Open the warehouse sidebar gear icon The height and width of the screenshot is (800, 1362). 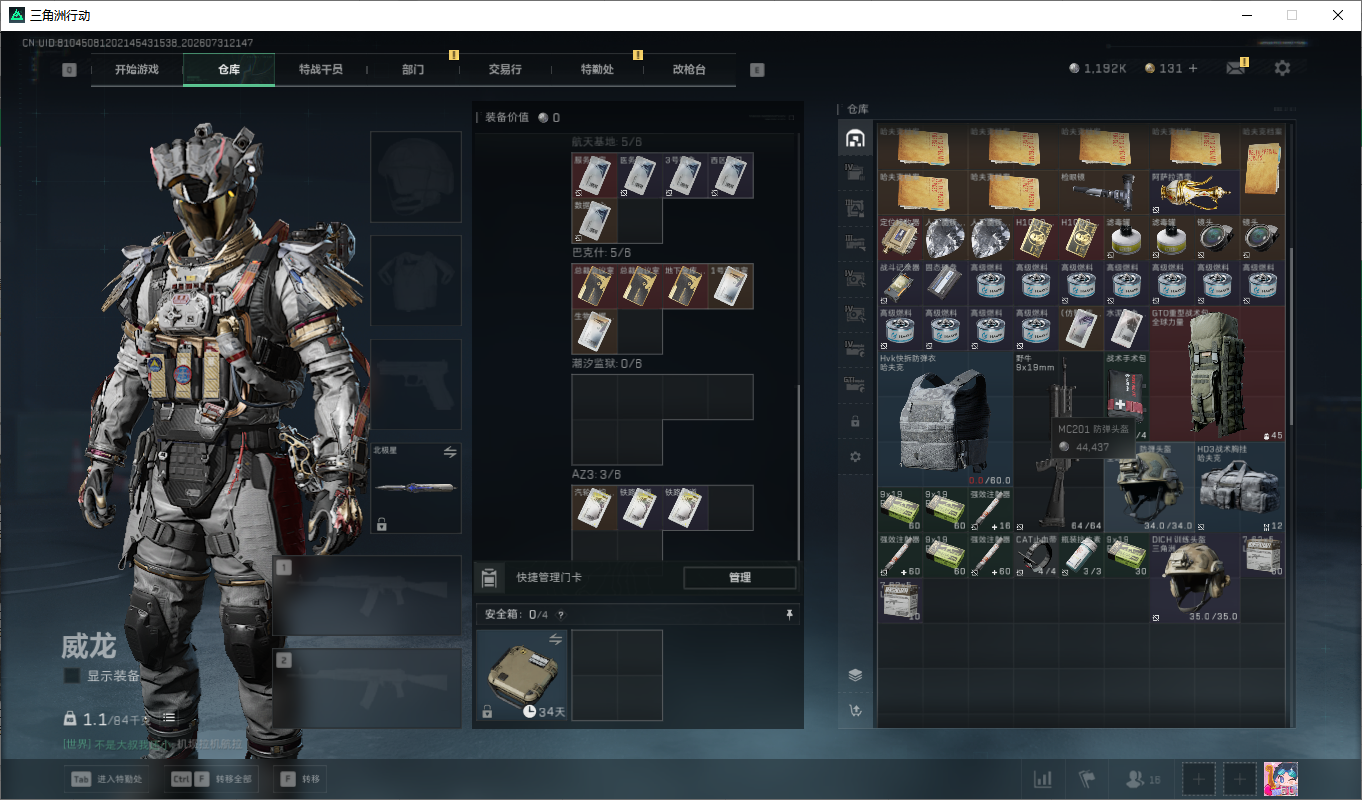(x=855, y=456)
